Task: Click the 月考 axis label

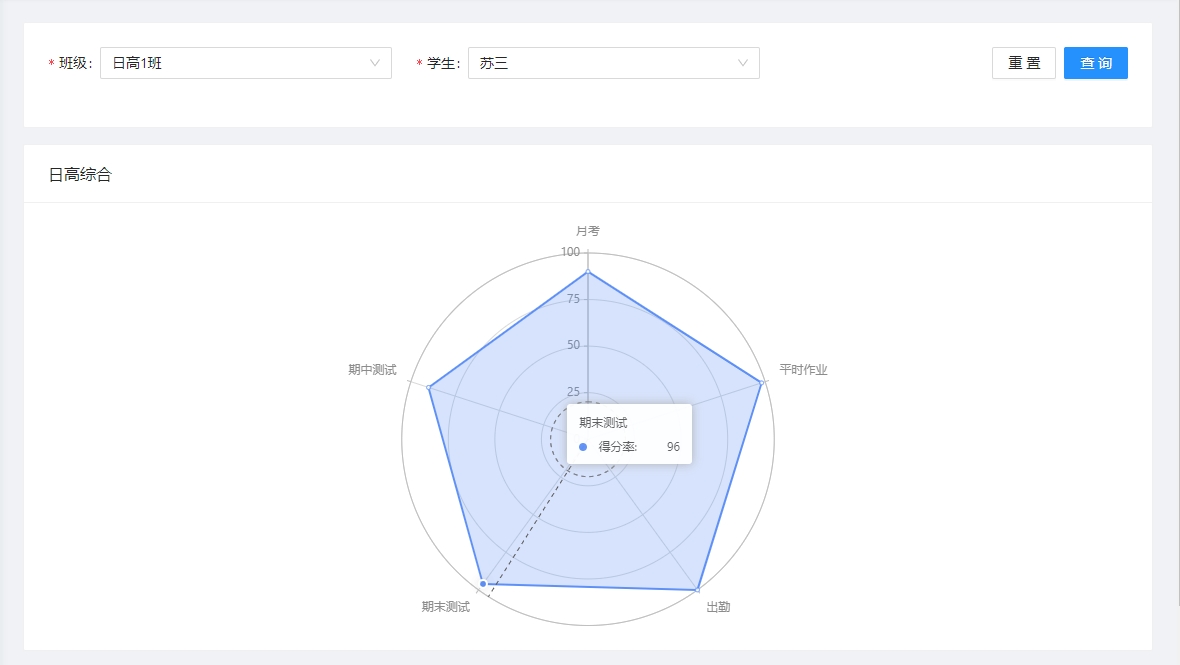Action: point(588,231)
